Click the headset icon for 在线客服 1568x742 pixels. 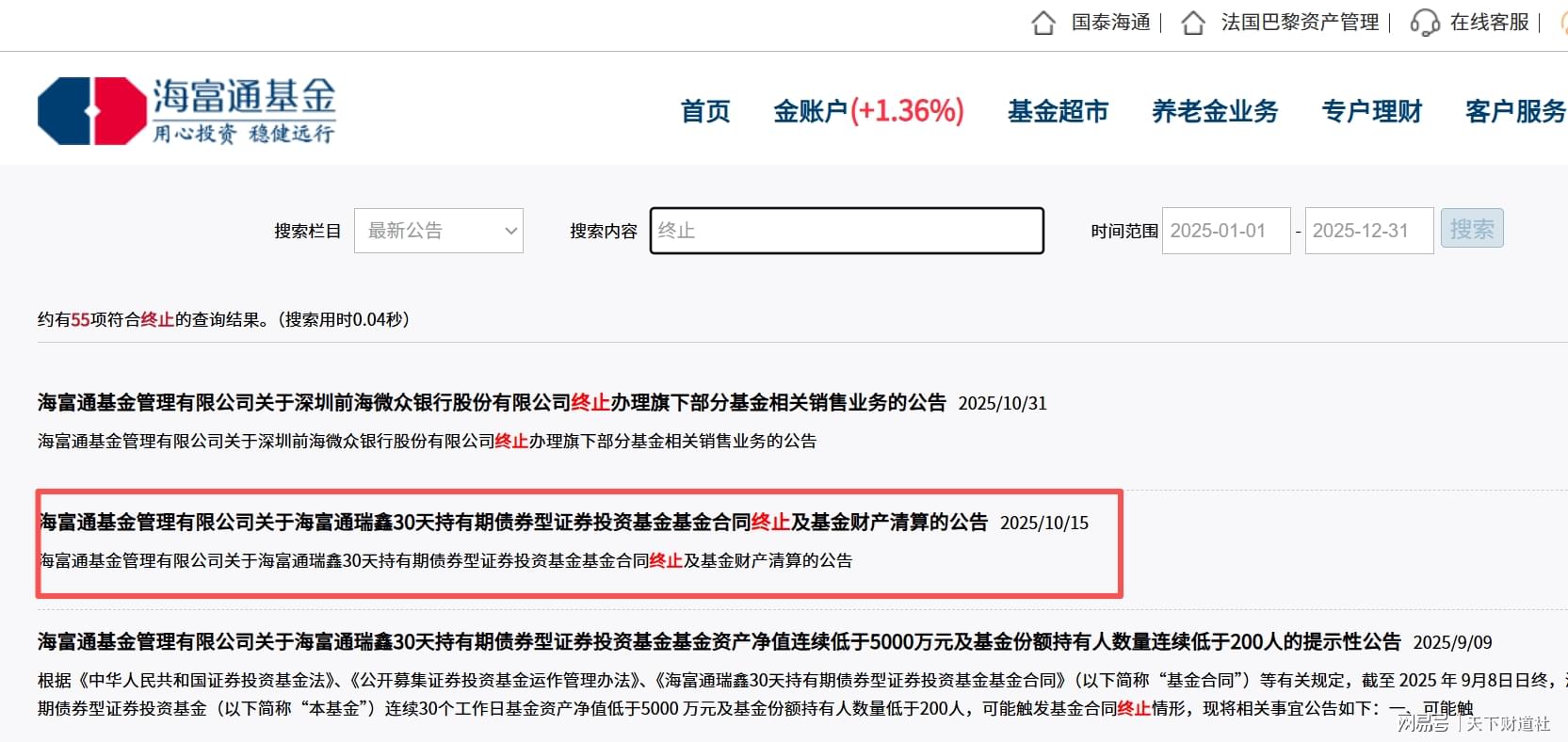1424,23
